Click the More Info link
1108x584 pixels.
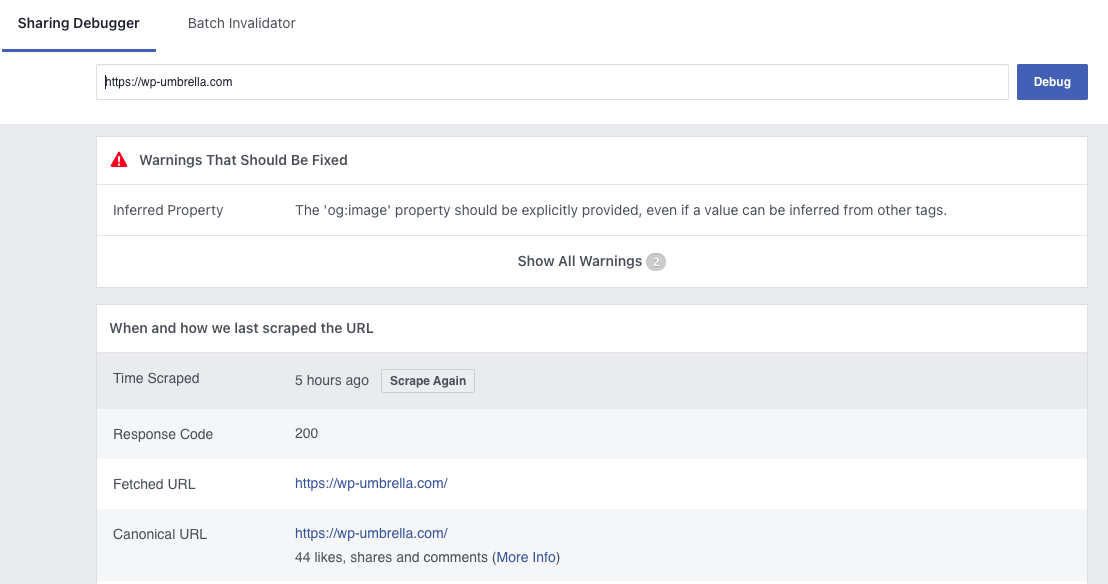(525, 557)
